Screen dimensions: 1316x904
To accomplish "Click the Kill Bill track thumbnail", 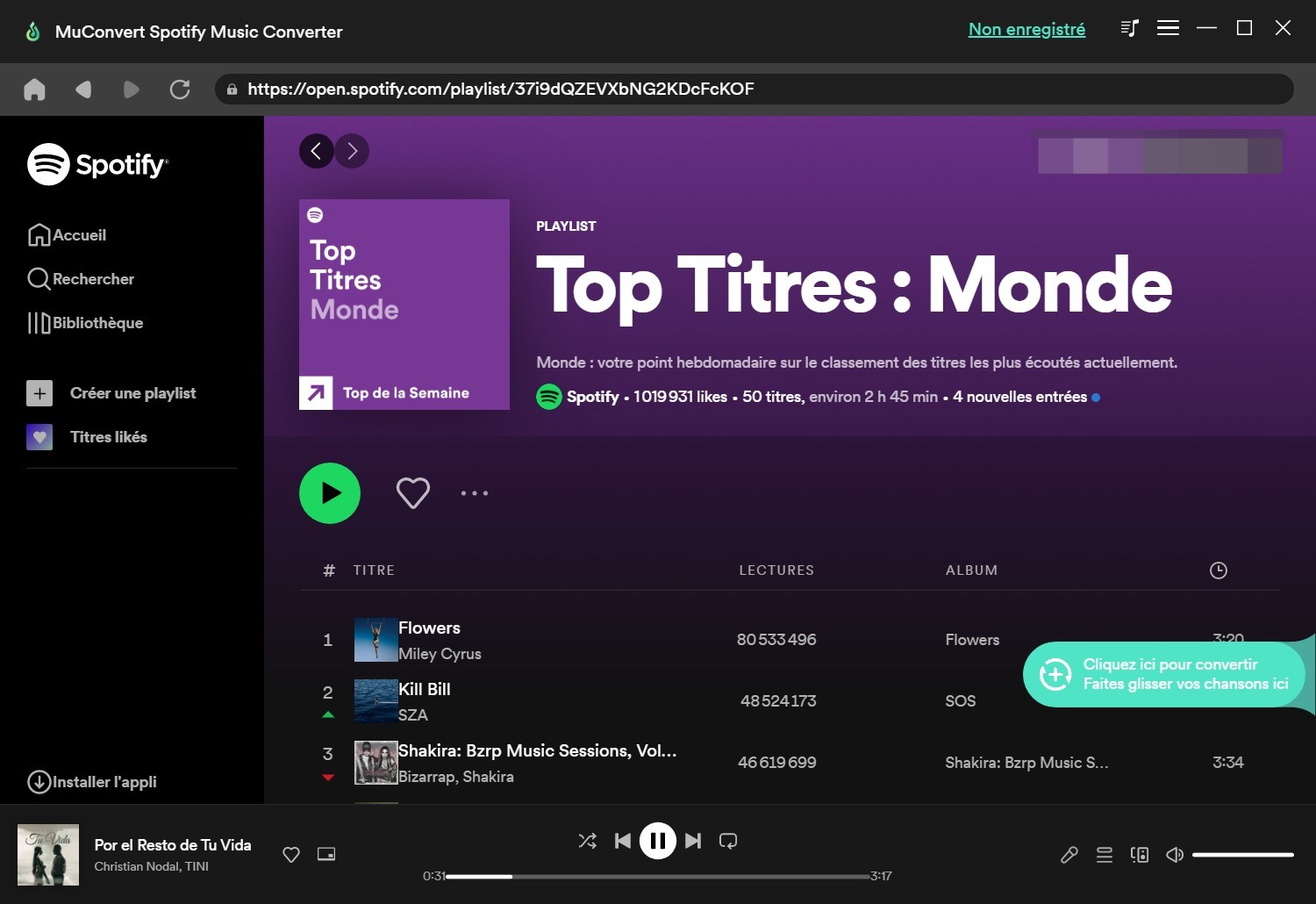I will (375, 701).
